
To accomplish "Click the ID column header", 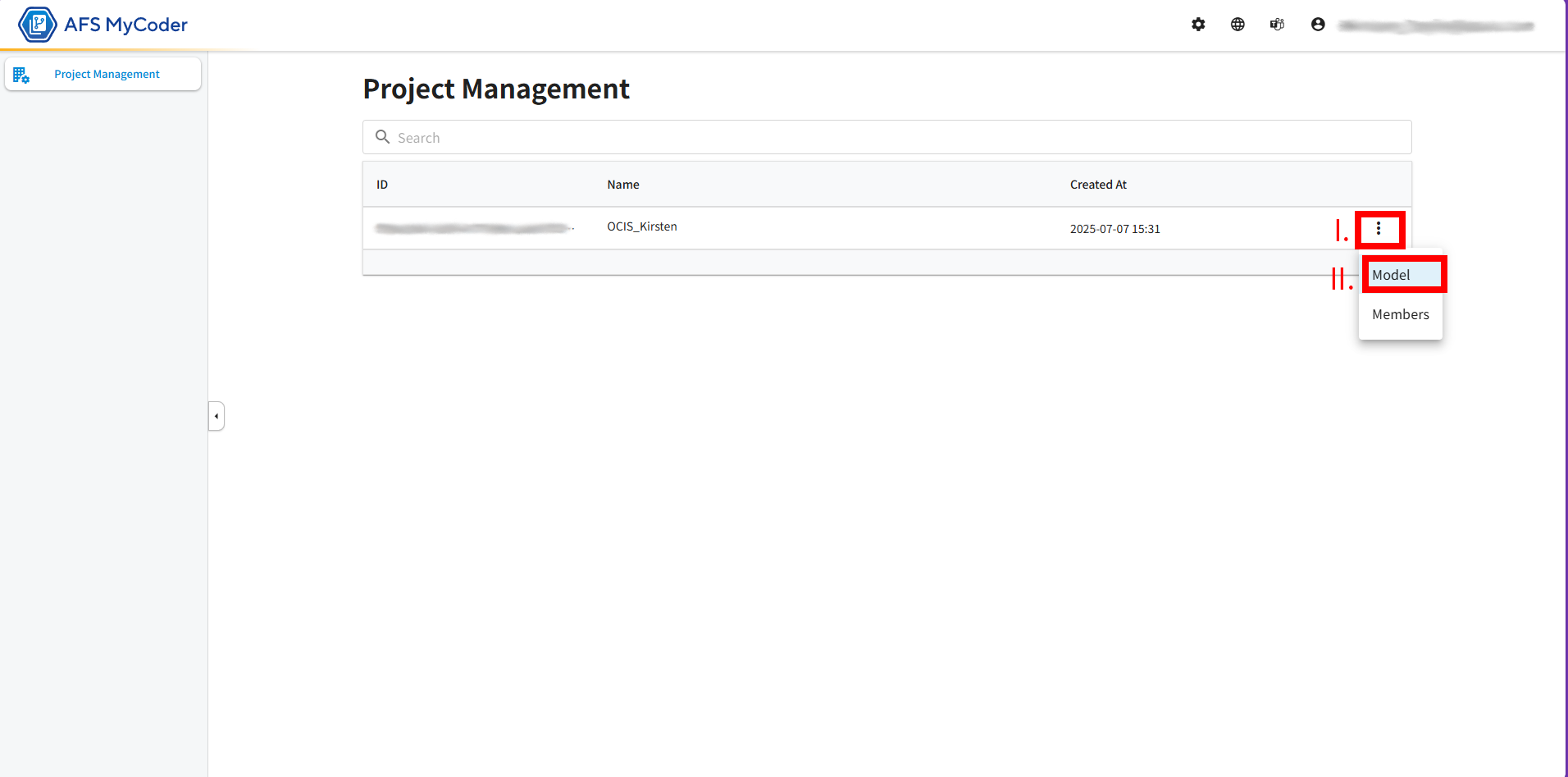I will (x=382, y=185).
